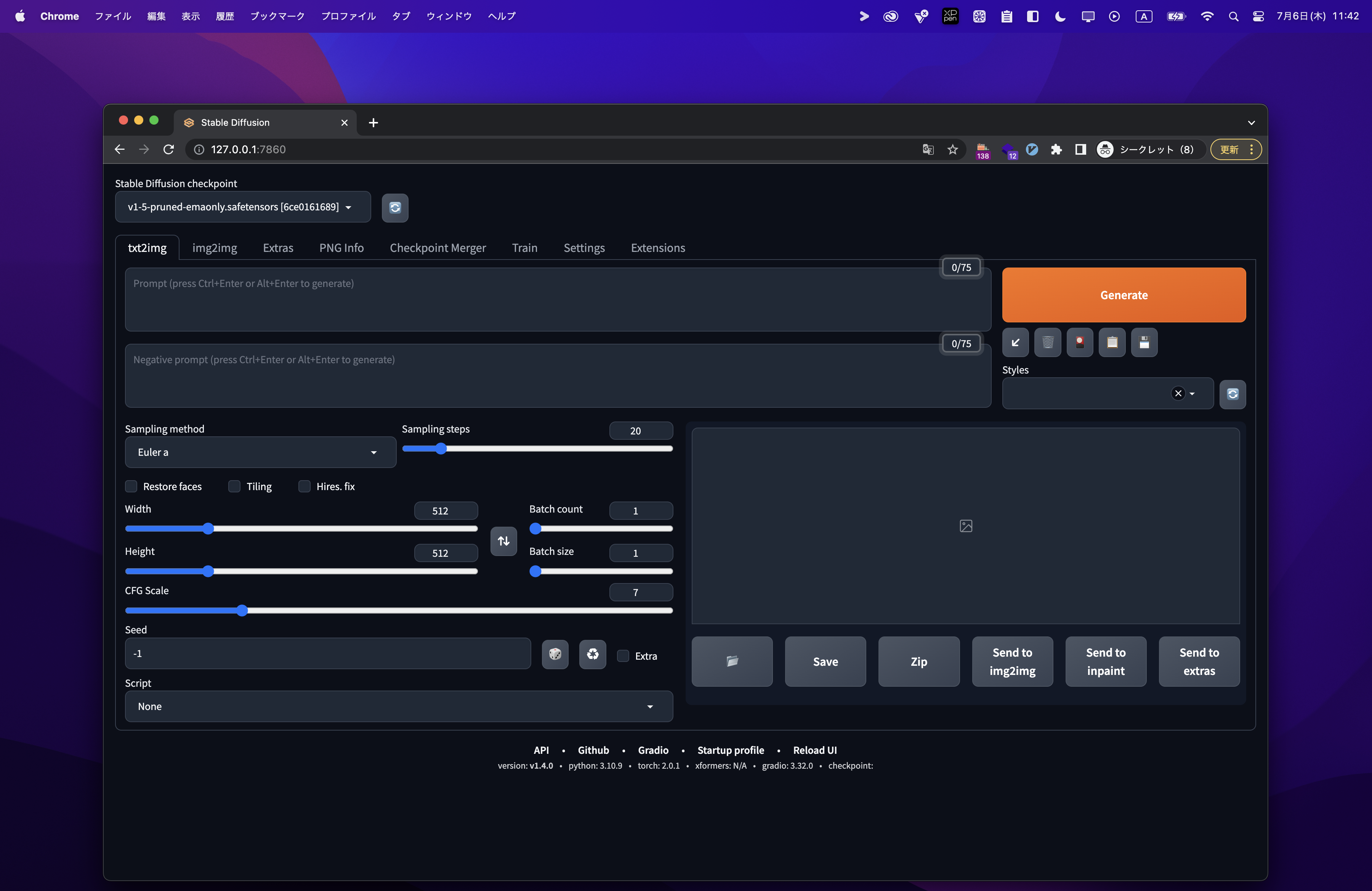
Task: Open the Extensions tab
Action: [x=658, y=248]
